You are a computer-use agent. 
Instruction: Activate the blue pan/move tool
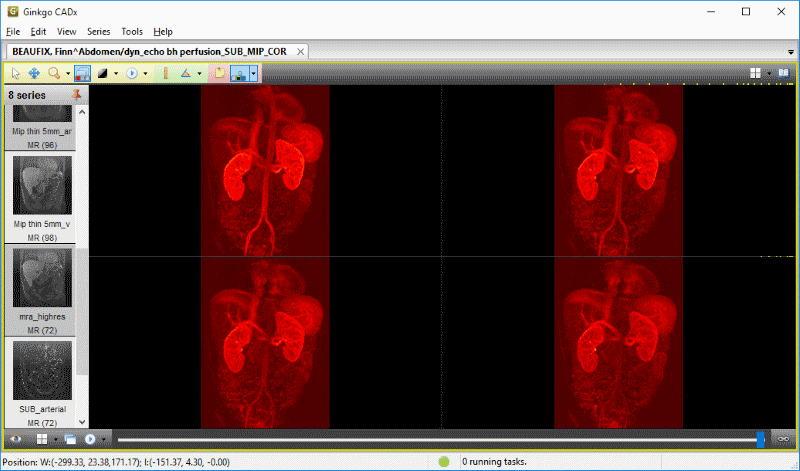point(34,73)
